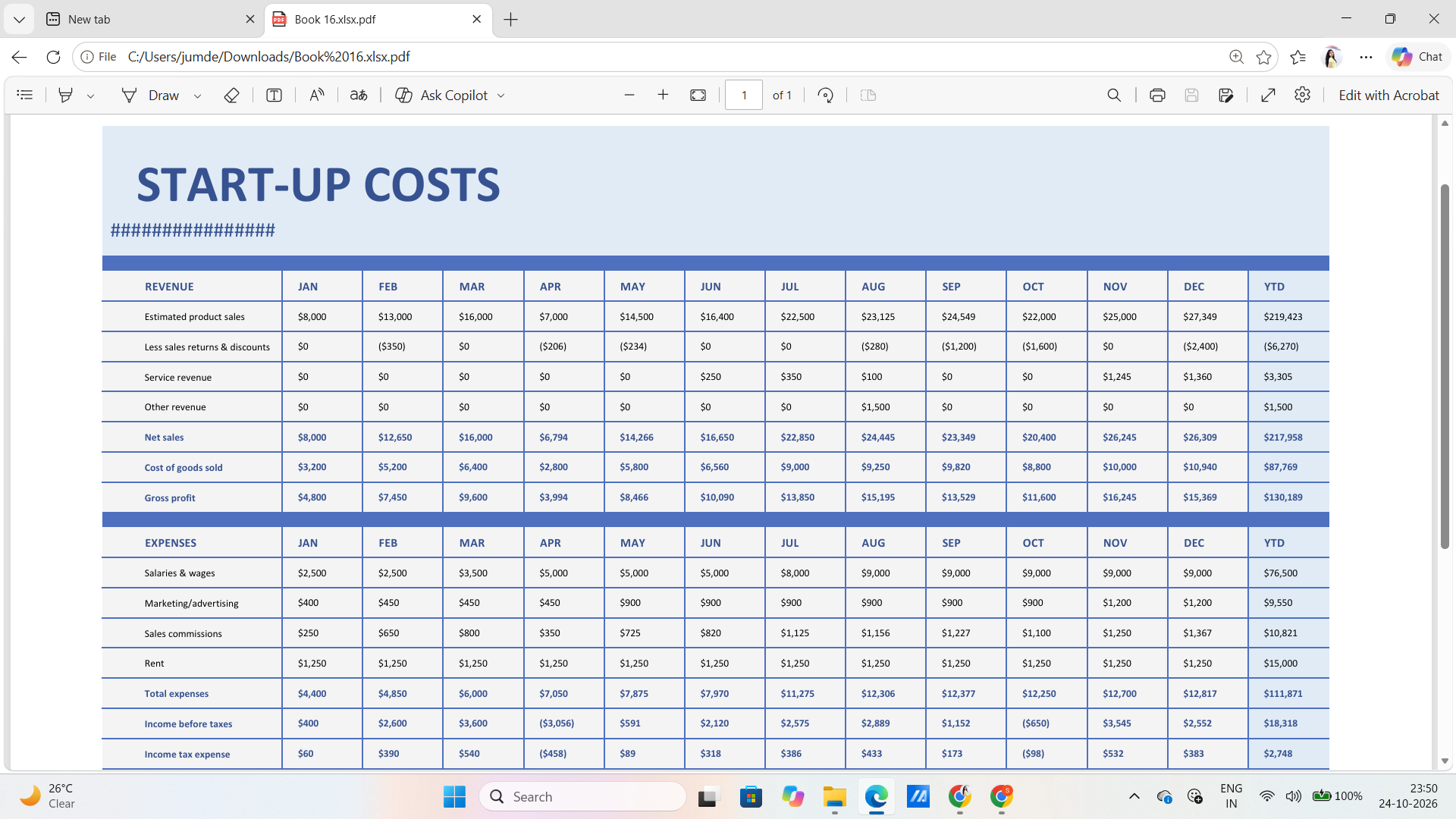
Task: Open the browser profile avatar
Action: click(1332, 57)
